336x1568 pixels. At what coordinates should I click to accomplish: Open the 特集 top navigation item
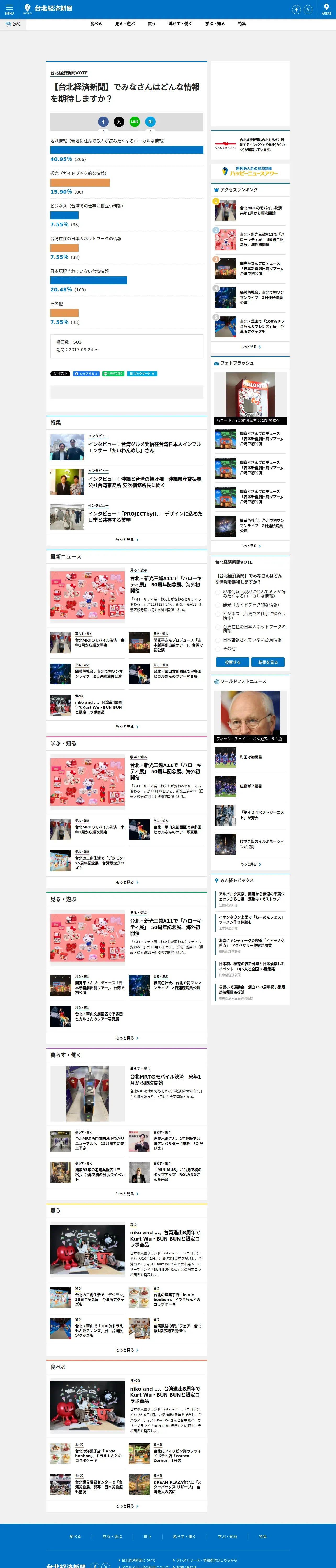coord(242,24)
